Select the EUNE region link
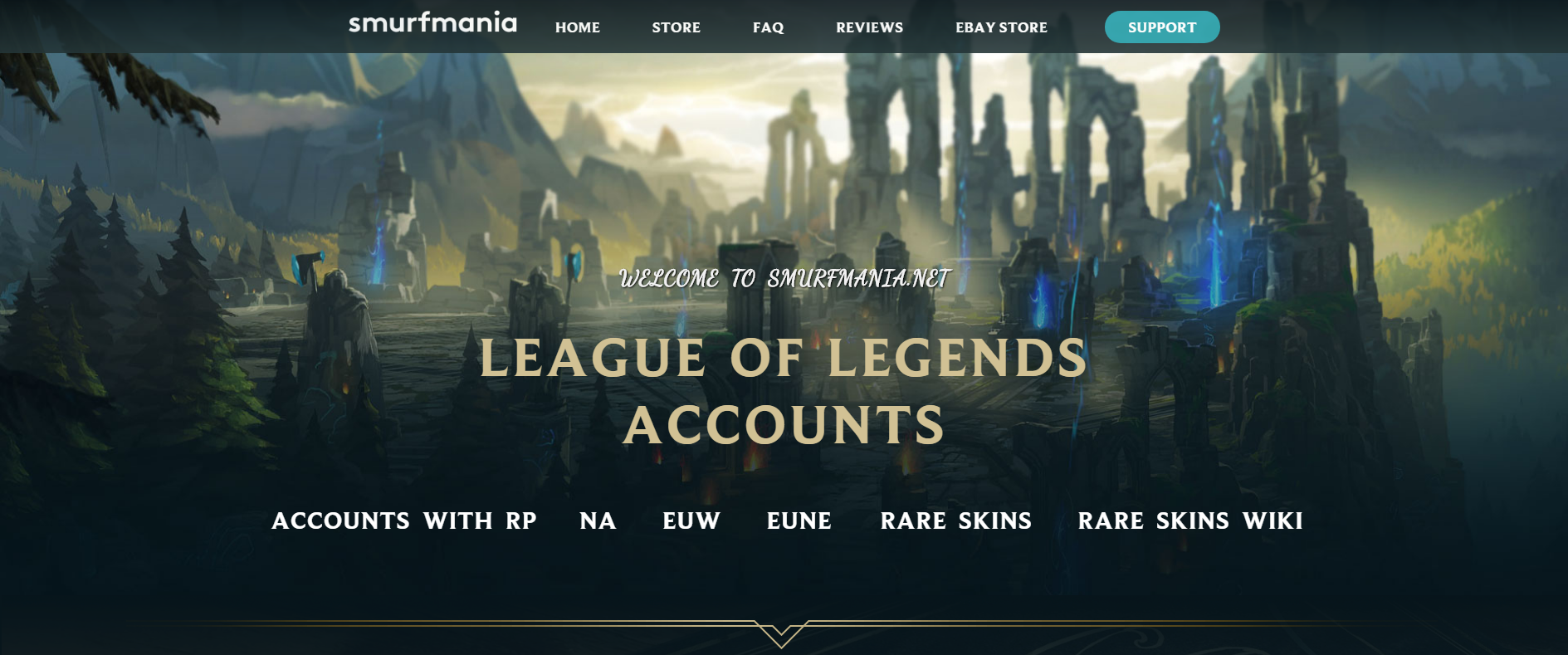The width and height of the screenshot is (1568, 655). click(799, 521)
